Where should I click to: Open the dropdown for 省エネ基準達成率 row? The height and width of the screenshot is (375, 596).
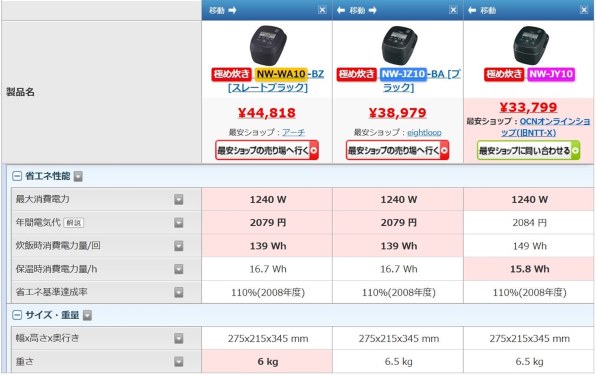pos(179,292)
